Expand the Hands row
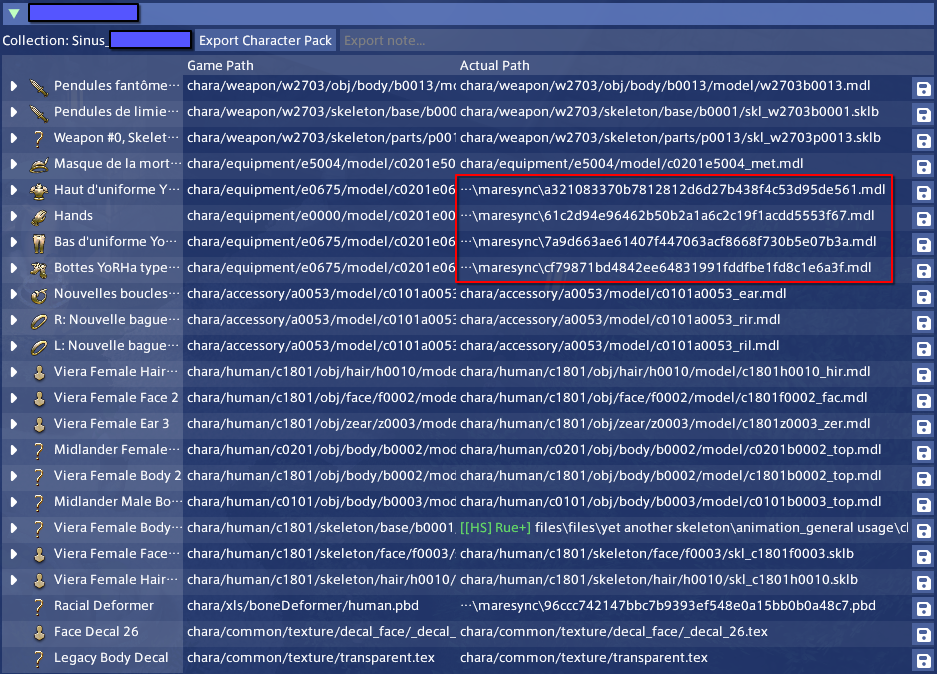937x674 pixels. coord(13,216)
